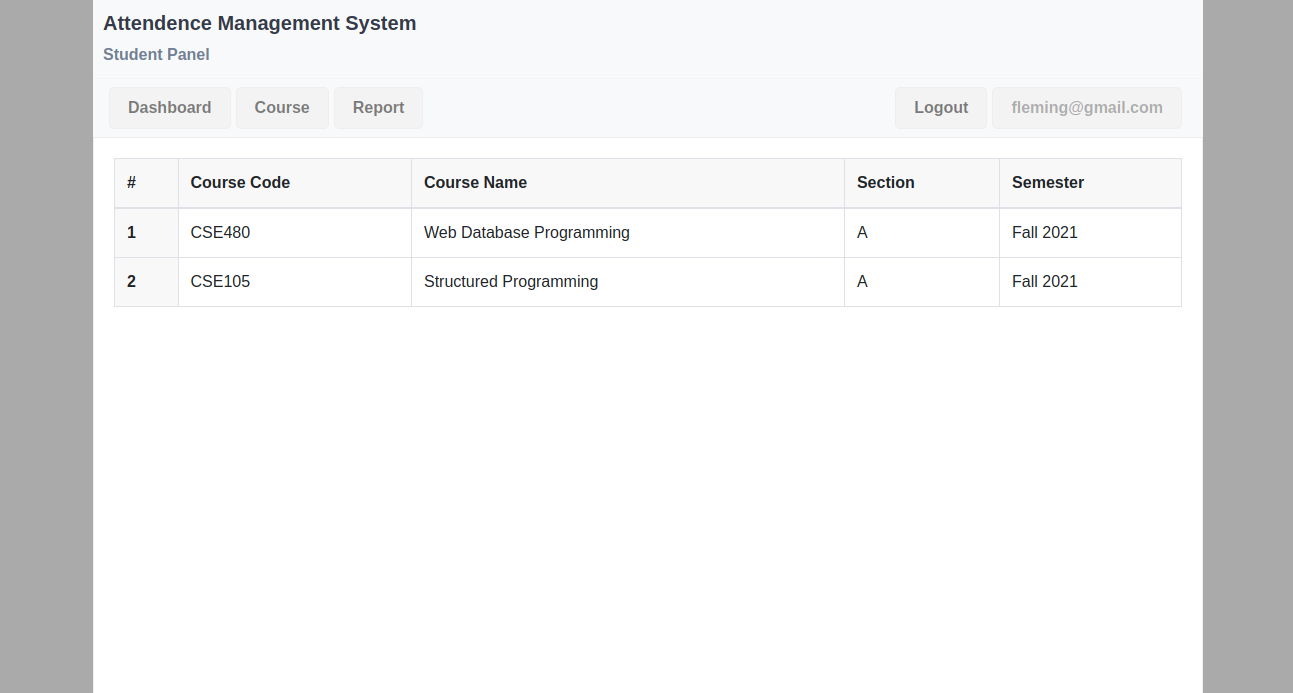Select the Section column header

point(885,183)
